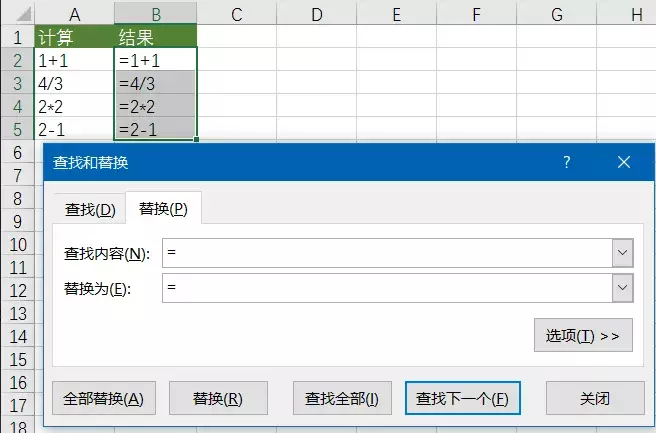Image resolution: width=656 pixels, height=433 pixels.
Task: Click cell B2 with formula =1+1
Action: pos(155,60)
